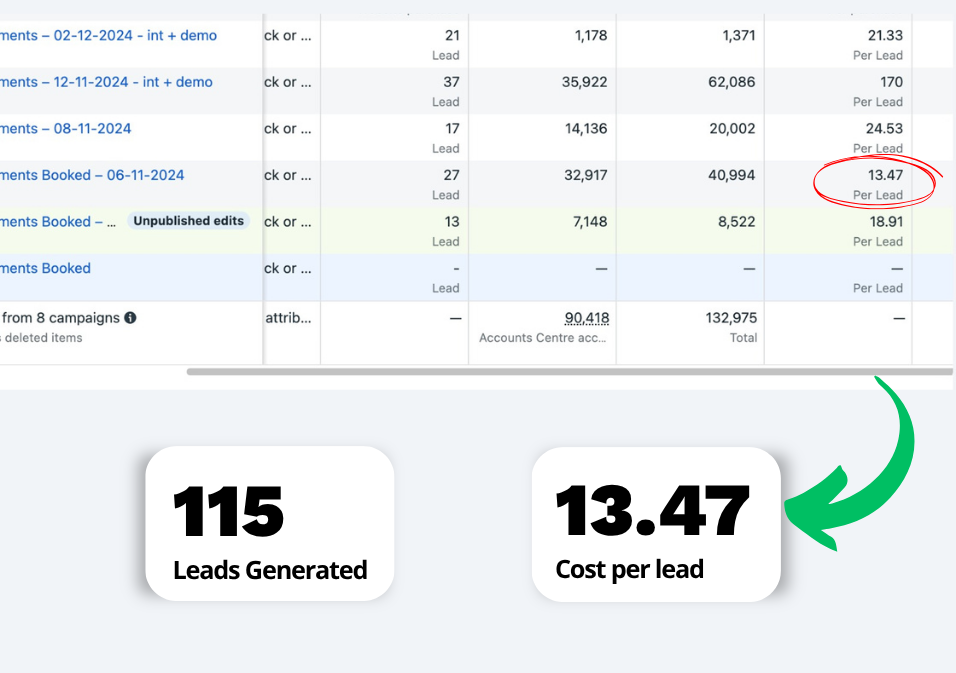This screenshot has width=956, height=673.
Task: Select the 62,086 impressions cell
Action: point(732,82)
